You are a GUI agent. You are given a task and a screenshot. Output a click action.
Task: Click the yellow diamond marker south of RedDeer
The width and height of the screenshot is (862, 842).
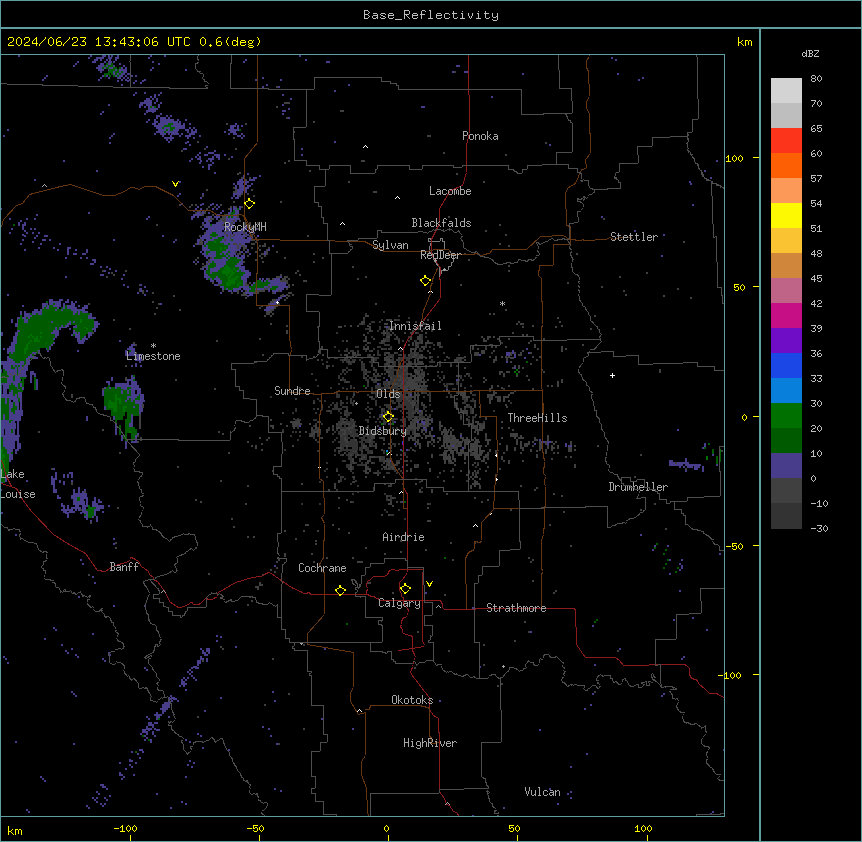426,281
